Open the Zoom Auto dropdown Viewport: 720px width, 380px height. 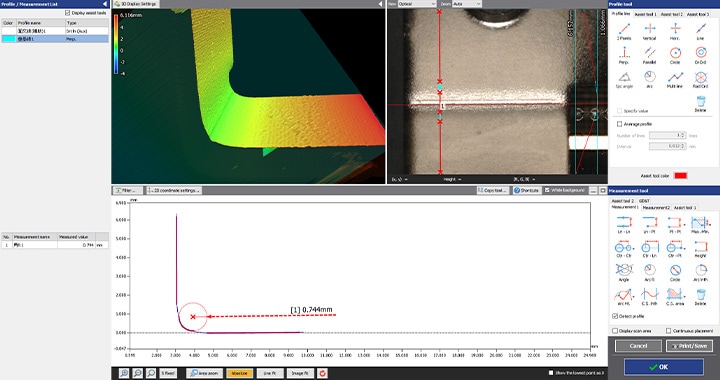point(467,4)
